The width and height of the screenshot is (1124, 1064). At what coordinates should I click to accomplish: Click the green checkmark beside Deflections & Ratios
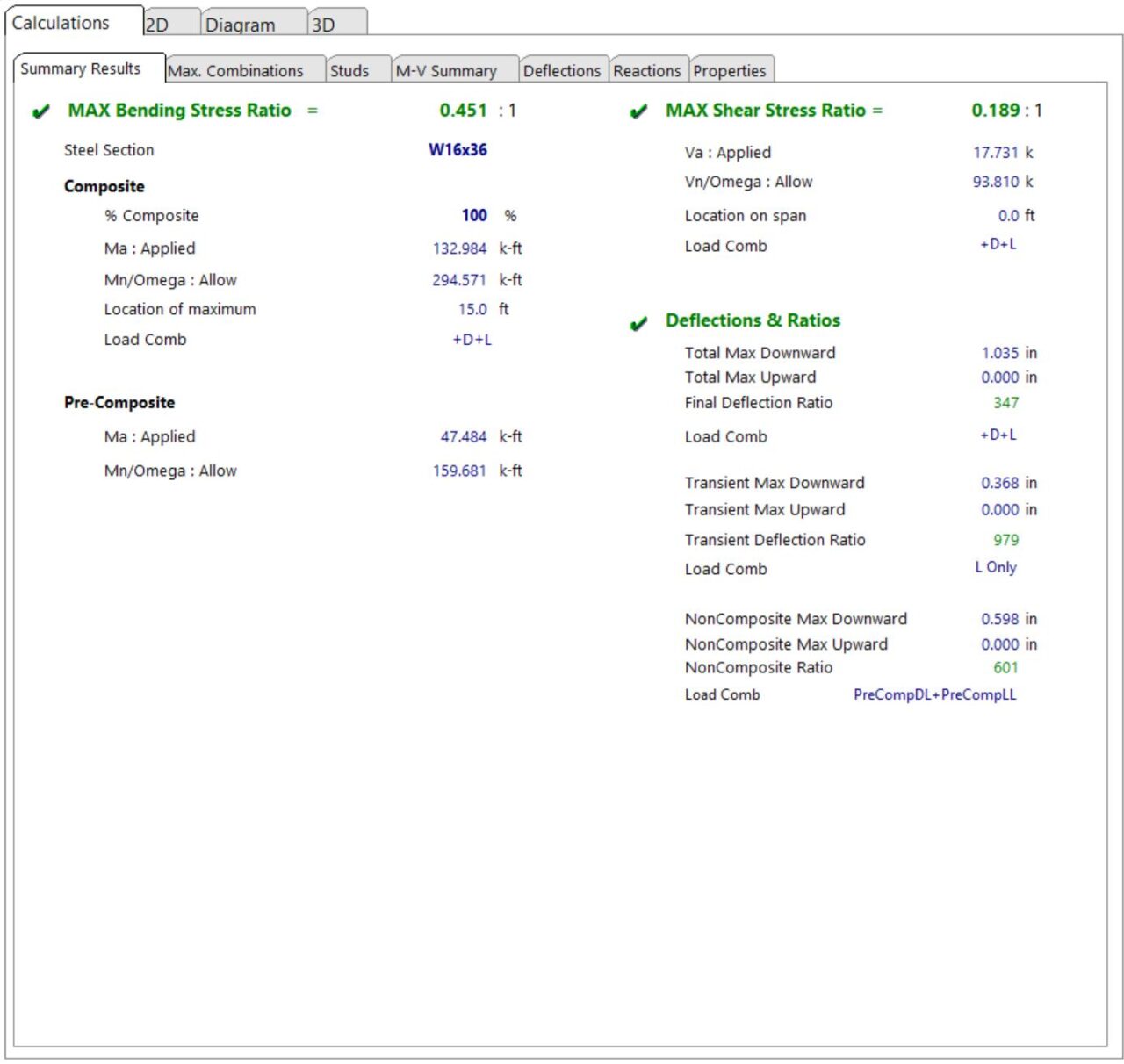[638, 323]
